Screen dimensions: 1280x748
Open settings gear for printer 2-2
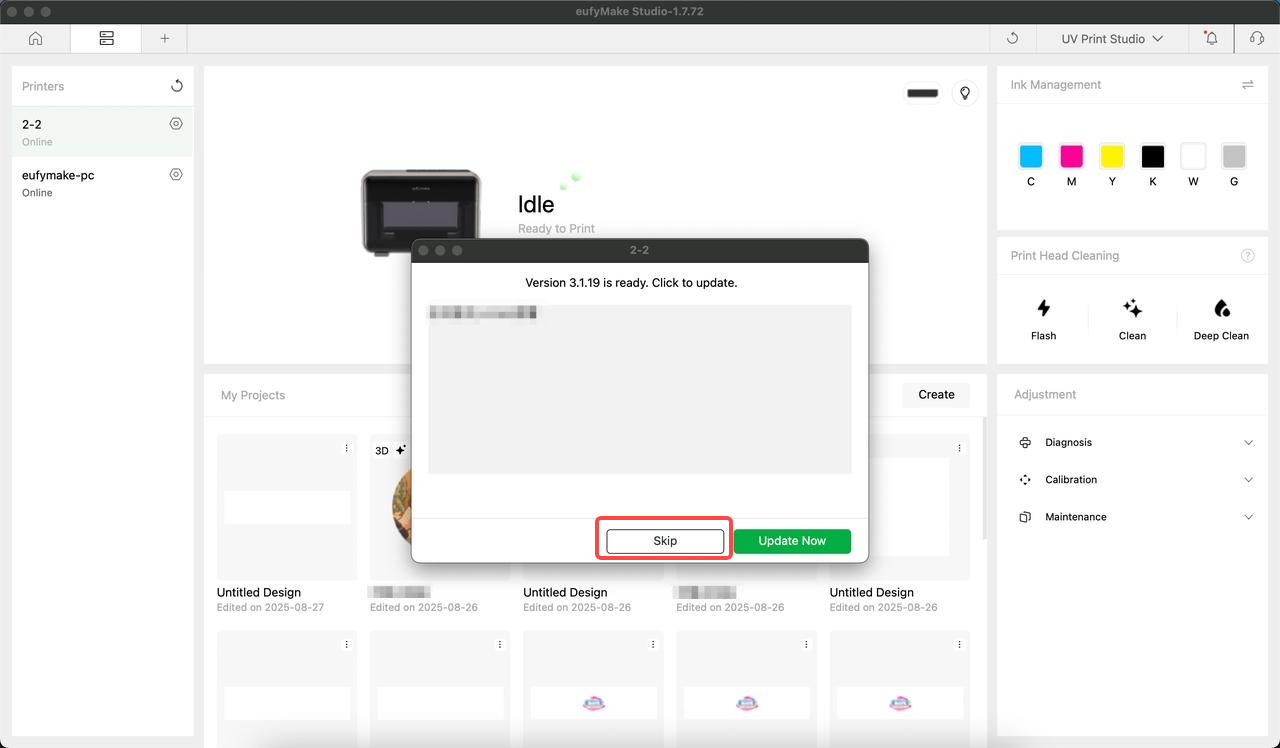[176, 124]
